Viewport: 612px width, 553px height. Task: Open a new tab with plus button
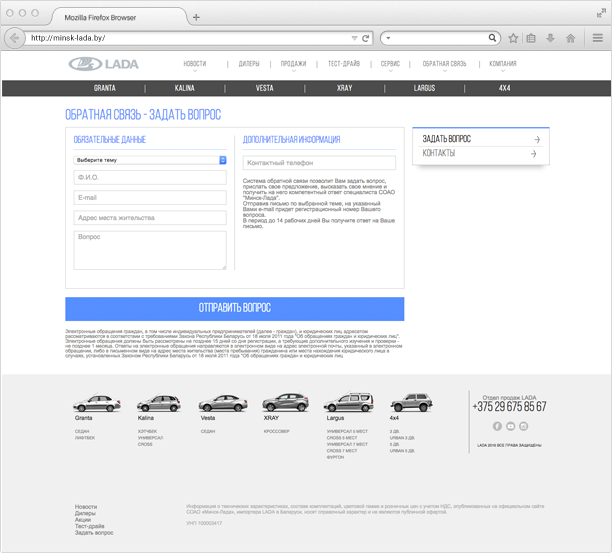click(196, 17)
